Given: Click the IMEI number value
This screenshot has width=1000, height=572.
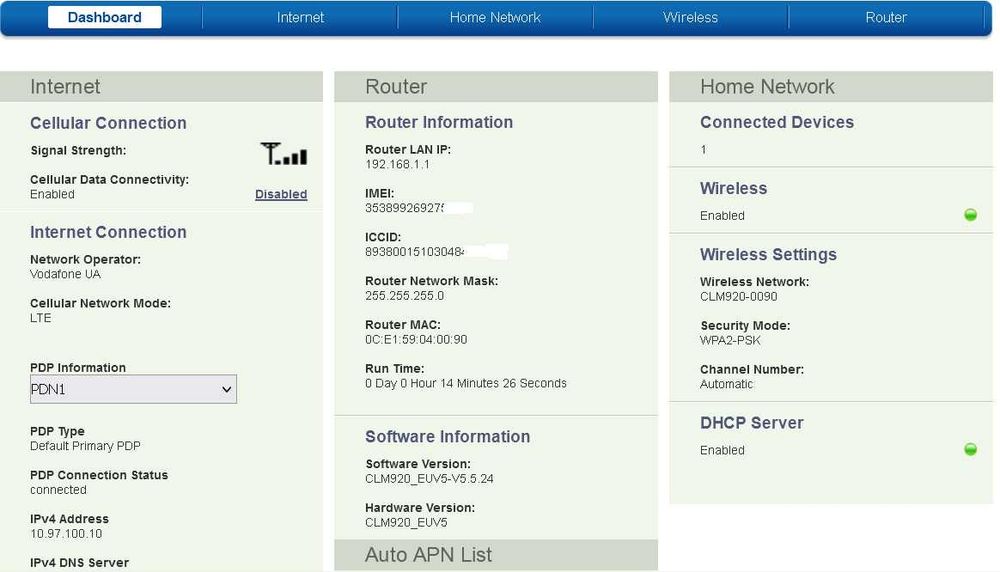Looking at the screenshot, I should pos(404,208).
